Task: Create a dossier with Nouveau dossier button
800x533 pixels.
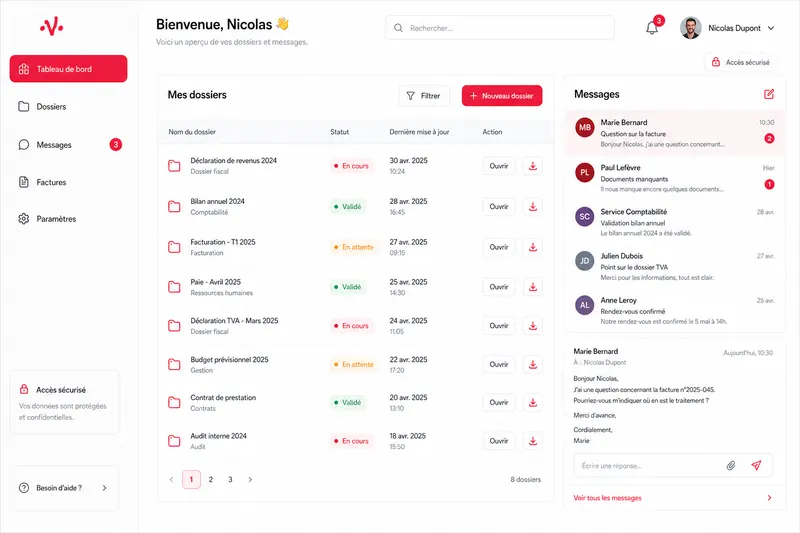Action: point(502,96)
